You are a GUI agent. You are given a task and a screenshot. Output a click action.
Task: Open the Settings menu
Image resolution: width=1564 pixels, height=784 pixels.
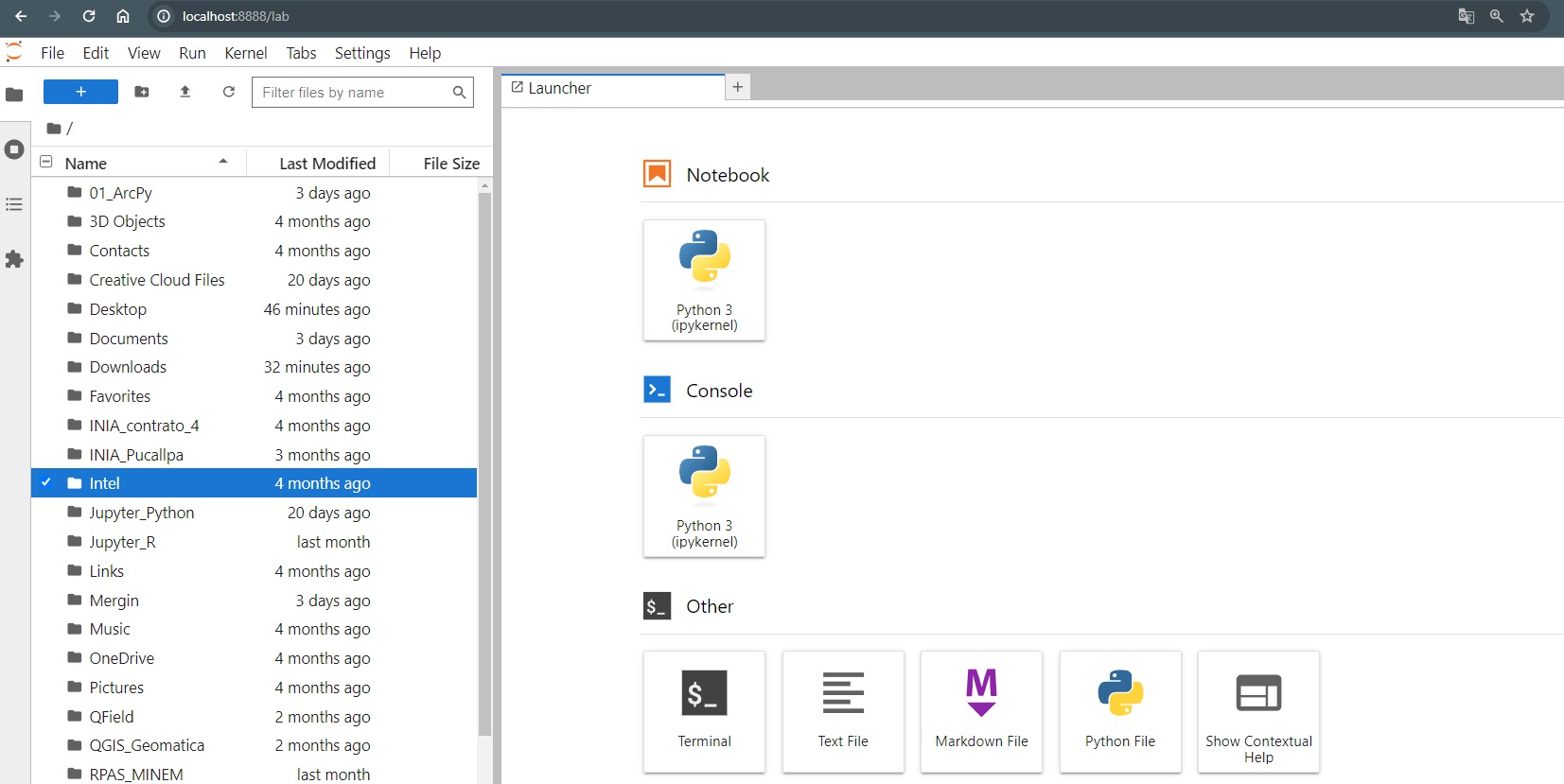(x=362, y=53)
